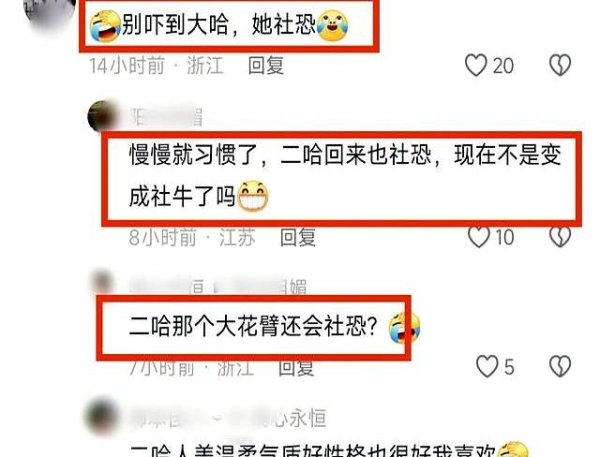
Task: Select comment text 别吓到大哈,她社恐
Action: pyautogui.click(x=218, y=25)
